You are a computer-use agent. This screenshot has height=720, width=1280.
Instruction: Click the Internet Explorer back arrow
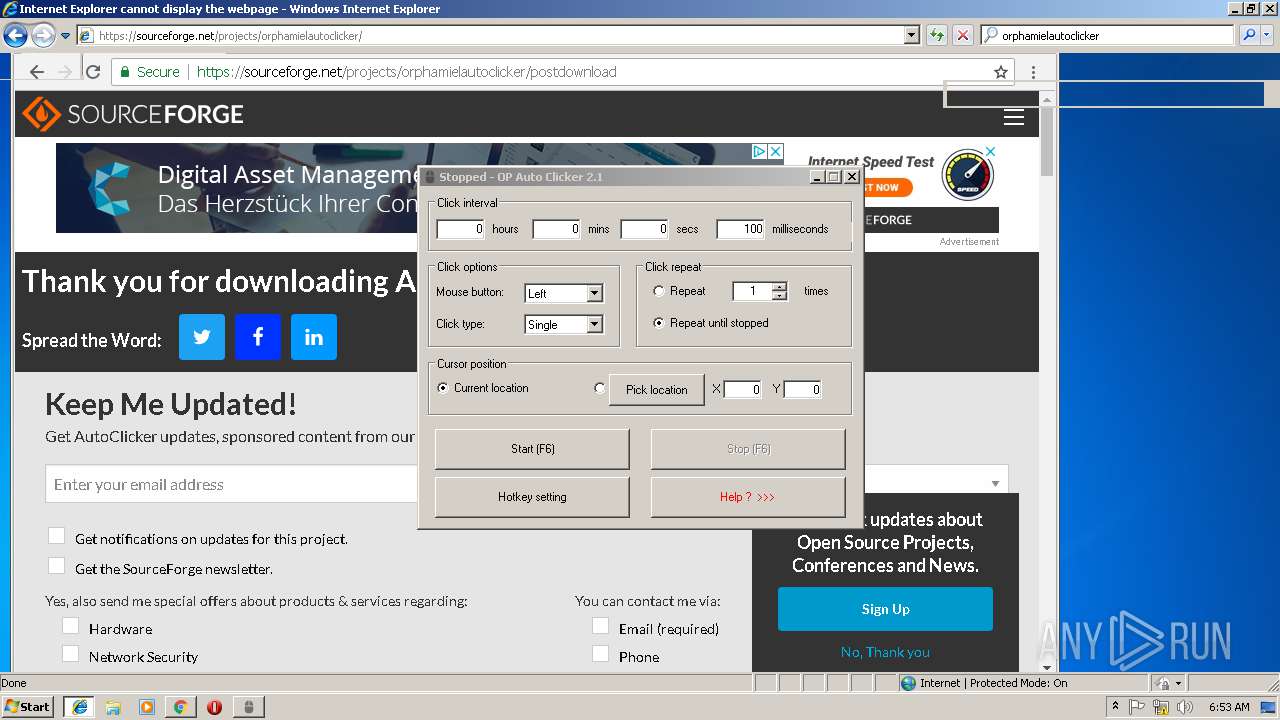[15, 36]
